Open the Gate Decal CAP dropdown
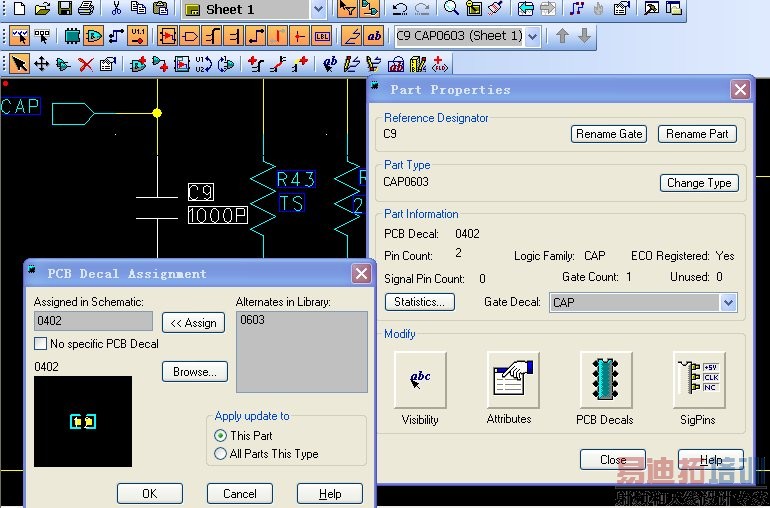770x508 pixels. pos(728,303)
